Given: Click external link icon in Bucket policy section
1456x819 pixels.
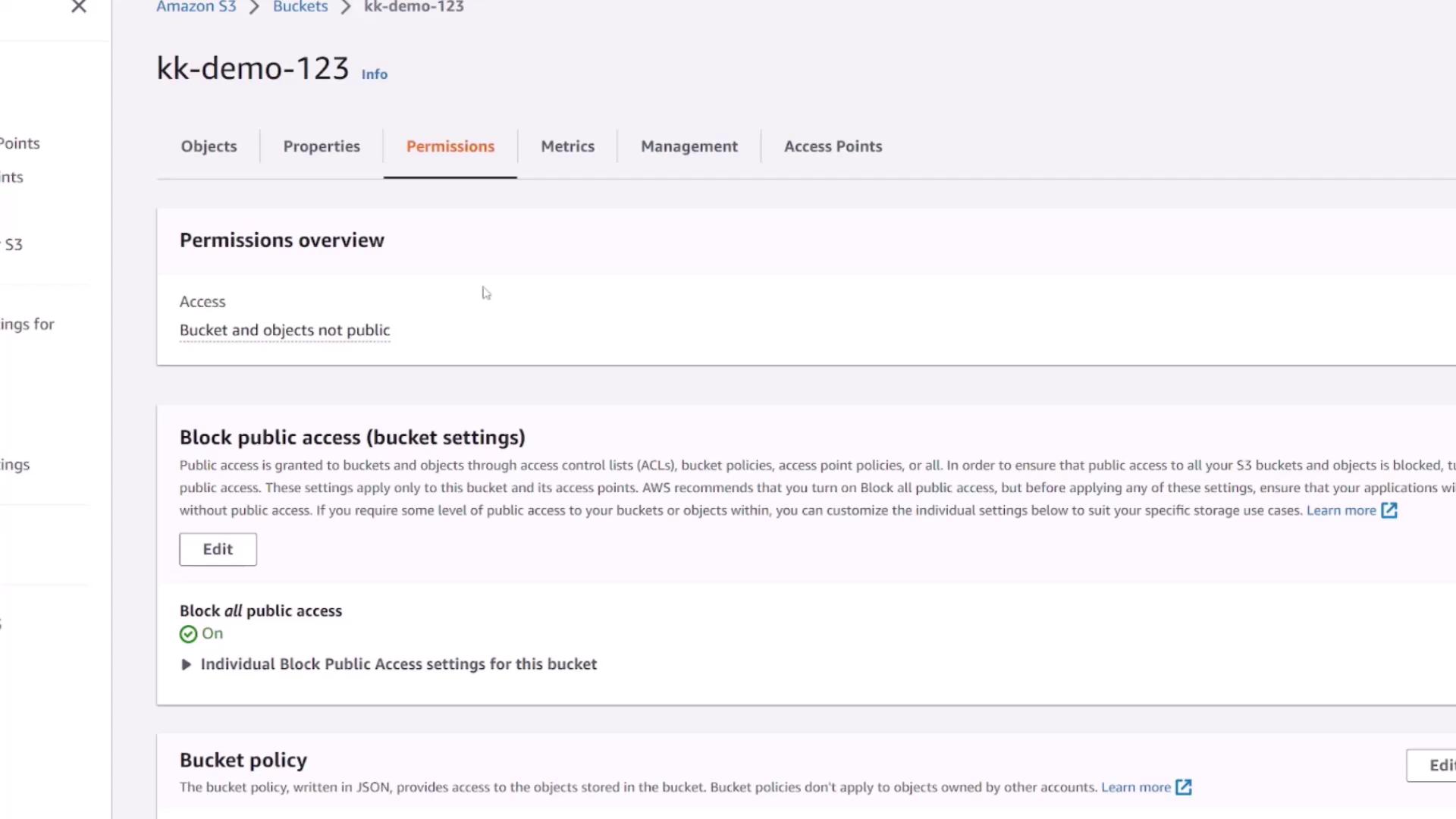Looking at the screenshot, I should coord(1184,787).
